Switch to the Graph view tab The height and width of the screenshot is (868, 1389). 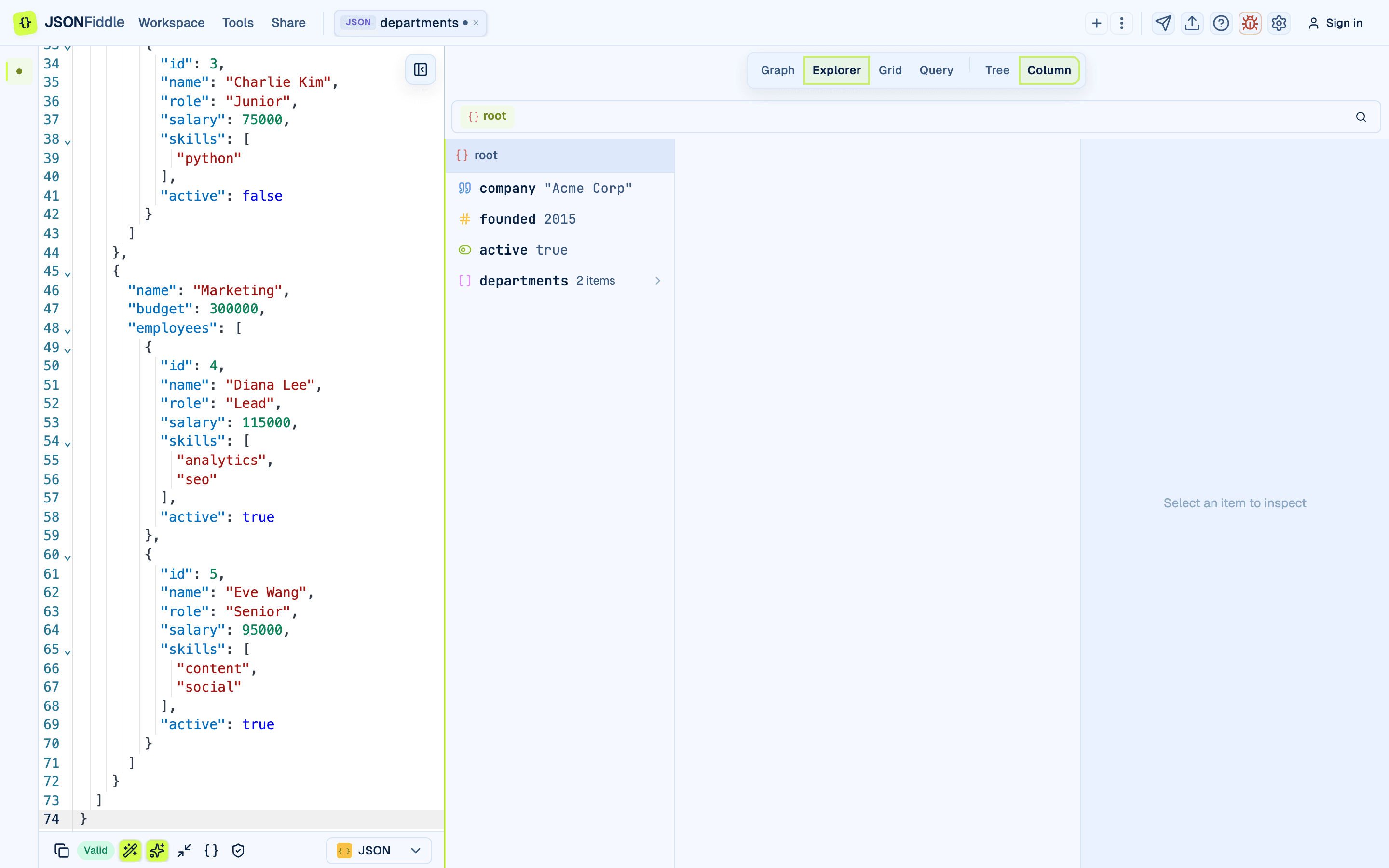pos(778,70)
